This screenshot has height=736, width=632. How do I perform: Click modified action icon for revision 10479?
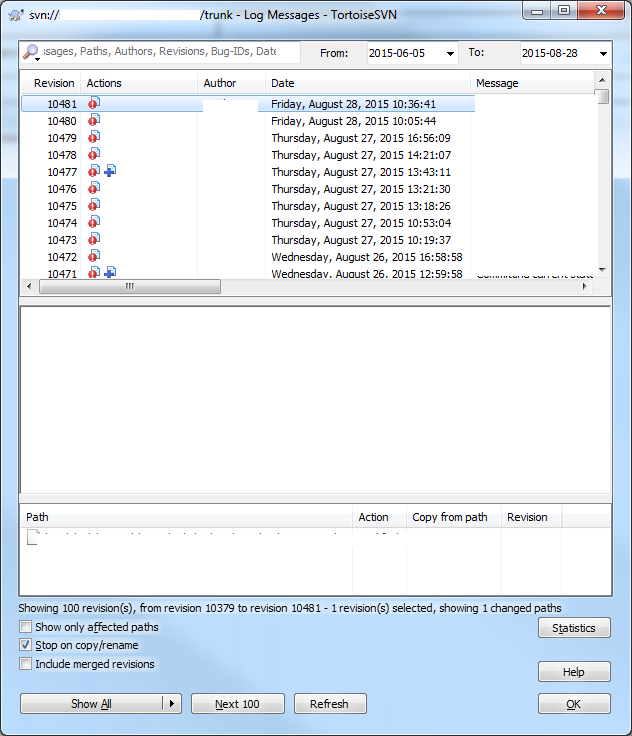94,137
